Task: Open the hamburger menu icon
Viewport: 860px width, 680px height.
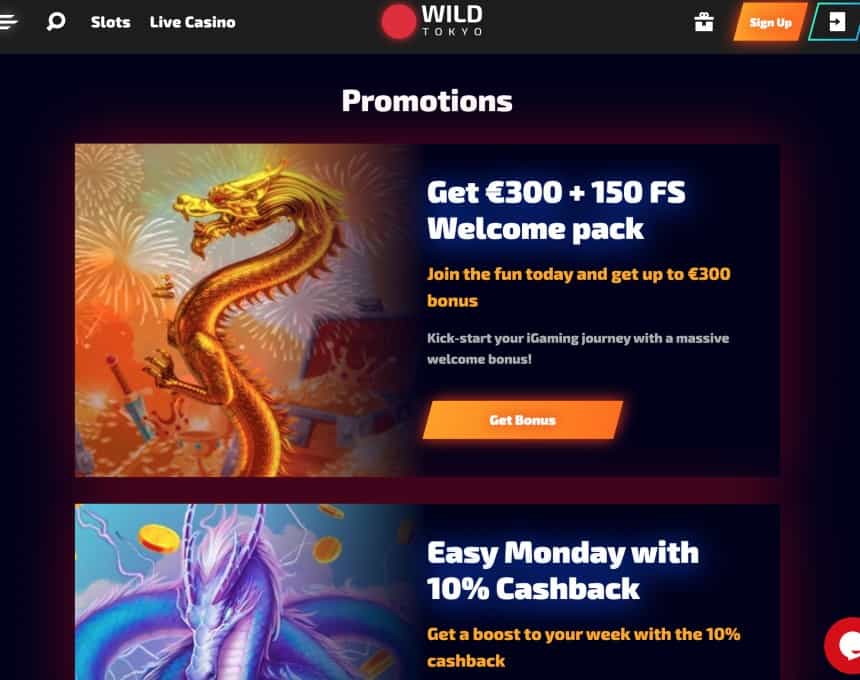Action: pyautogui.click(x=8, y=22)
